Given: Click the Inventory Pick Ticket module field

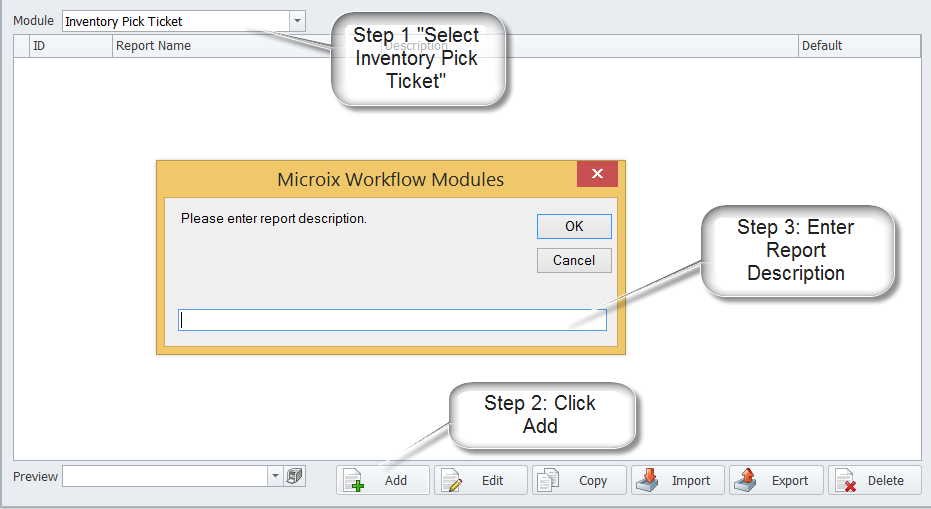Looking at the screenshot, I should pos(175,21).
